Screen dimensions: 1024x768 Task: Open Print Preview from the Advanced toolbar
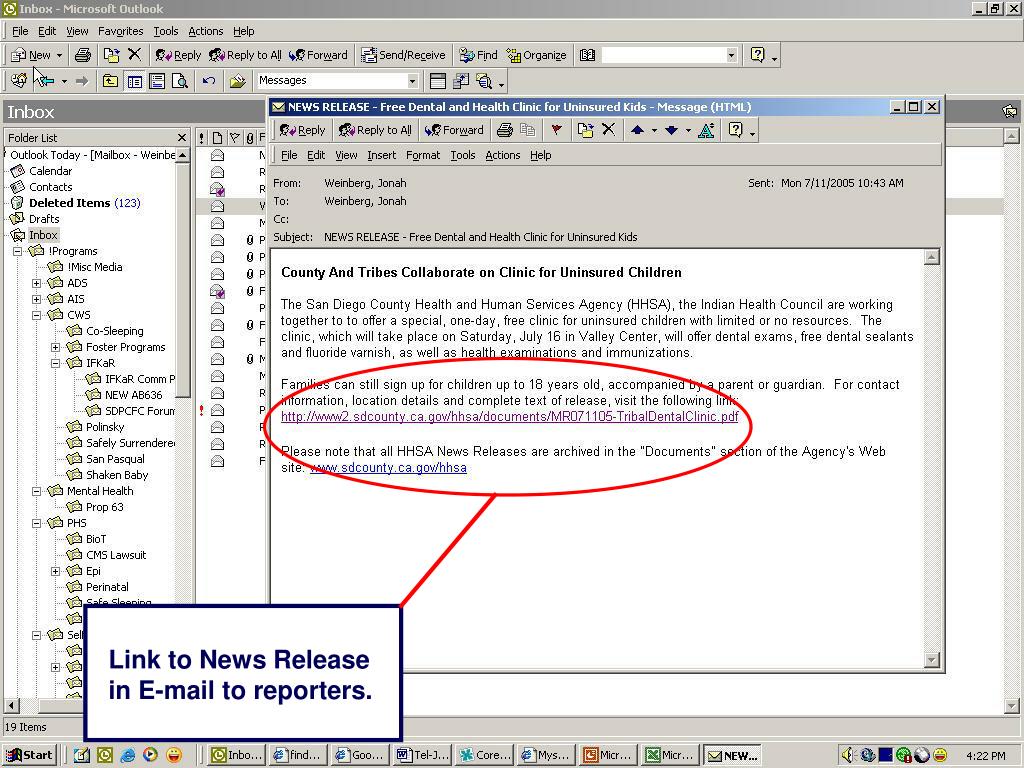180,81
